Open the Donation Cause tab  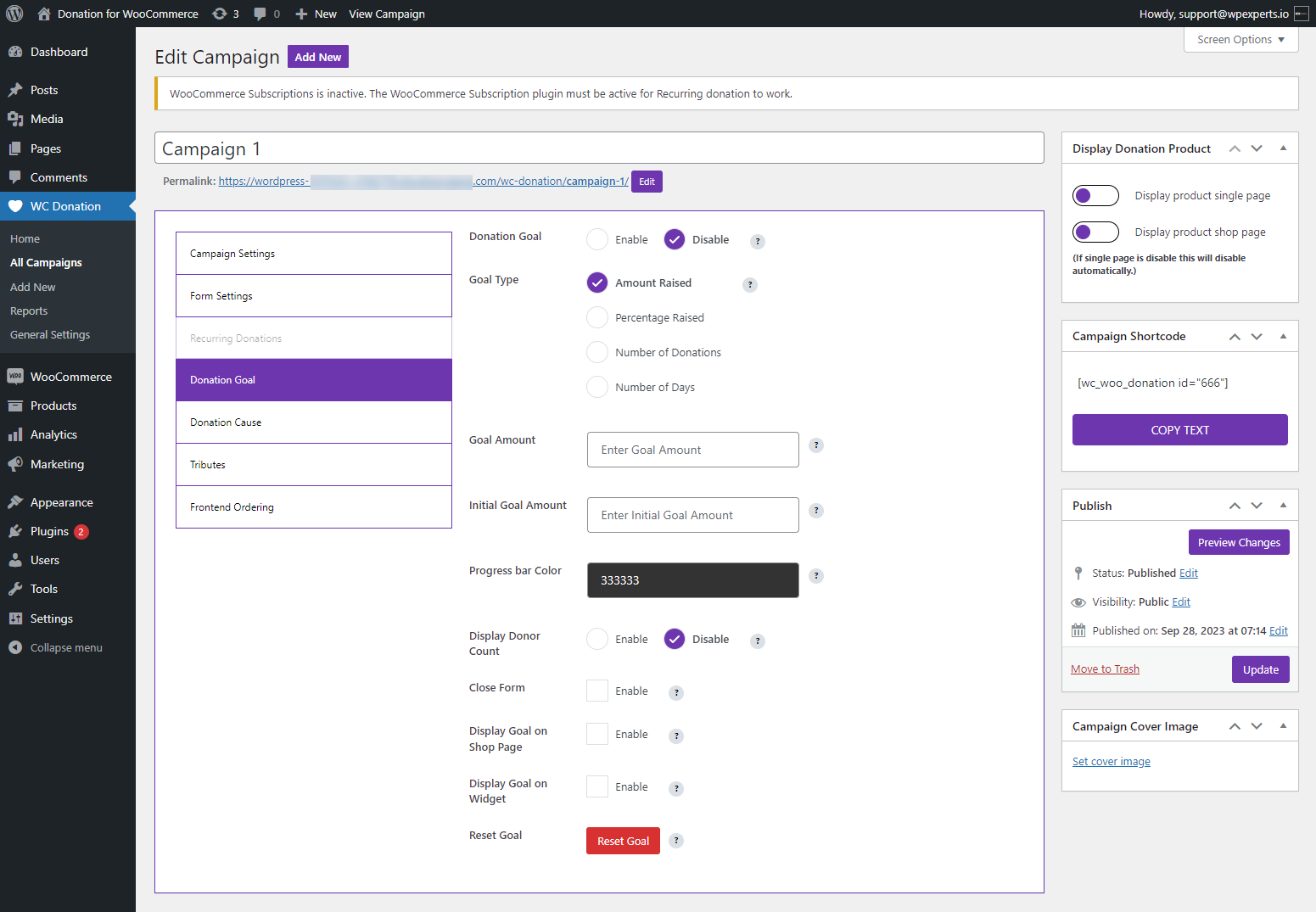[314, 422]
